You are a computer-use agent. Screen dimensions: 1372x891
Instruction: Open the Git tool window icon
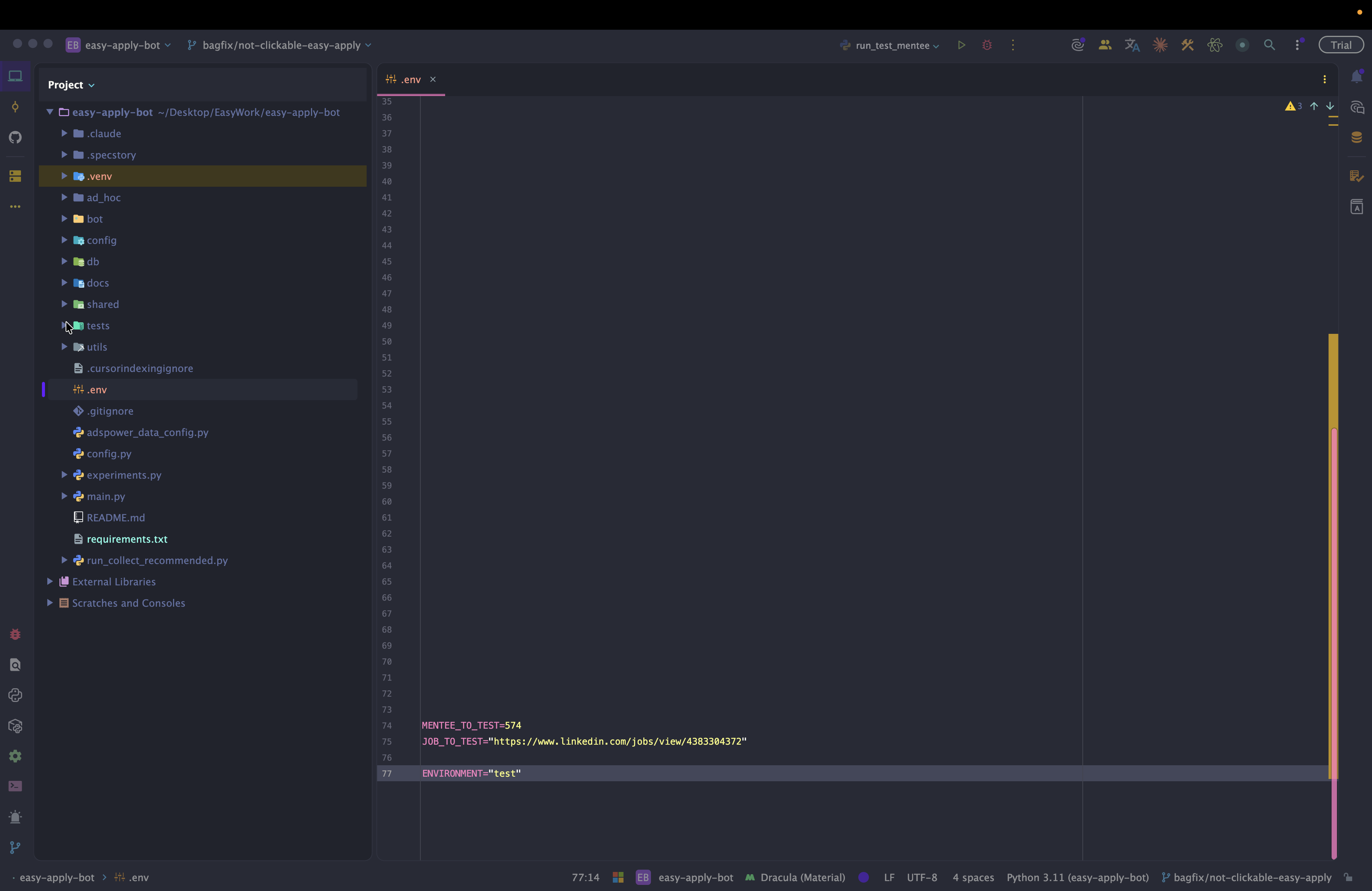coord(16,847)
